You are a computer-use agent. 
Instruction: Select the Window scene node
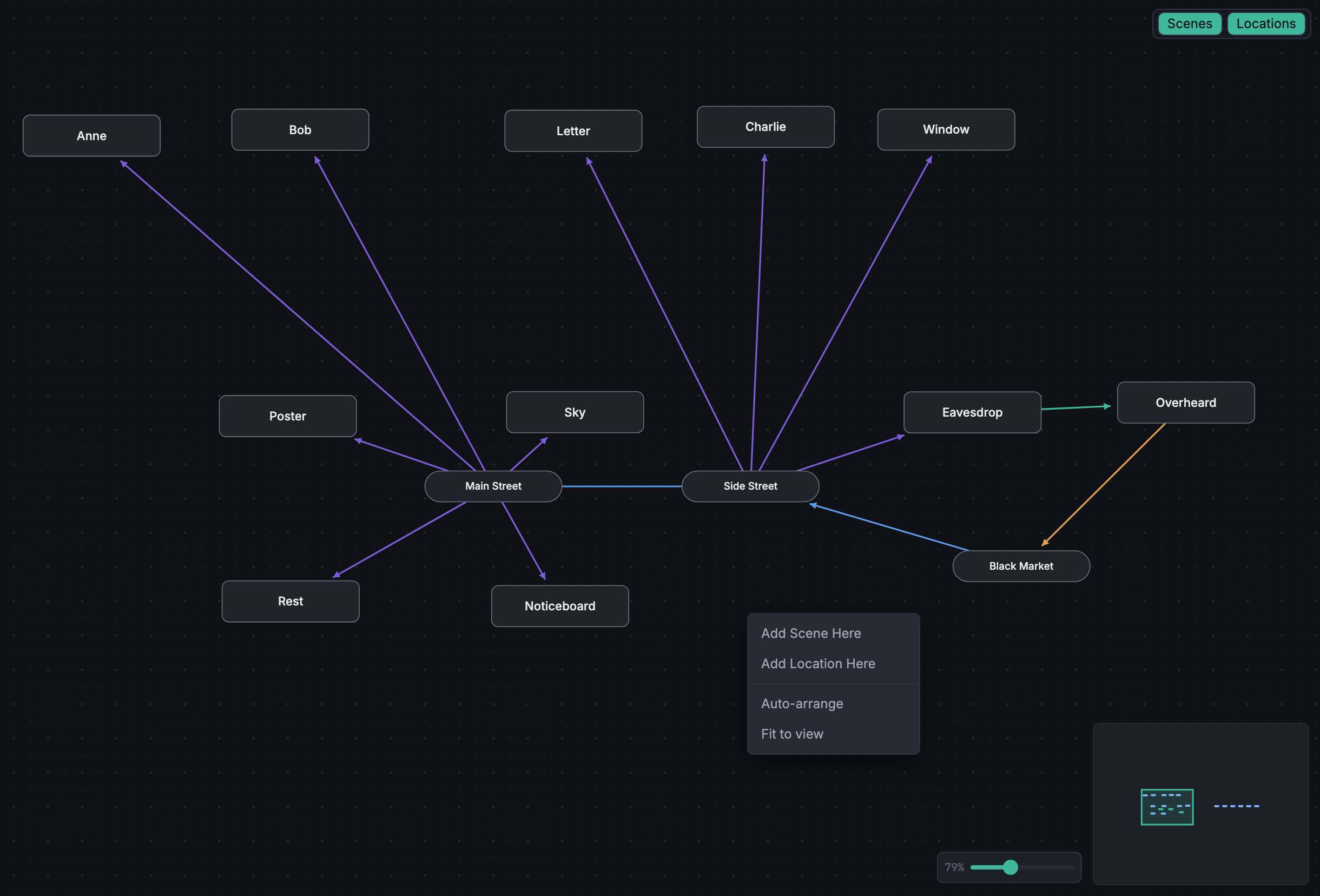click(946, 129)
